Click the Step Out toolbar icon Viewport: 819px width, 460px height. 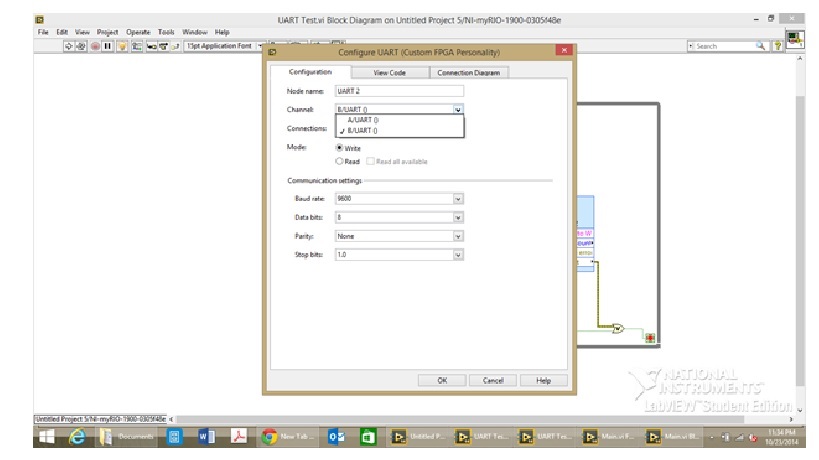[x=175, y=46]
